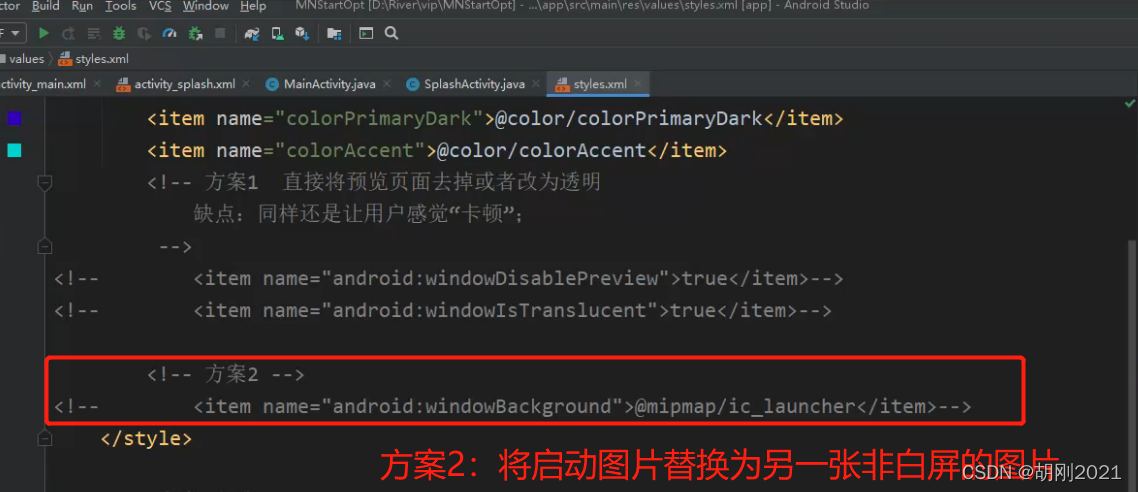Open Search Everywhere magnifier icon
This screenshot has height=492, width=1138.
click(x=391, y=33)
